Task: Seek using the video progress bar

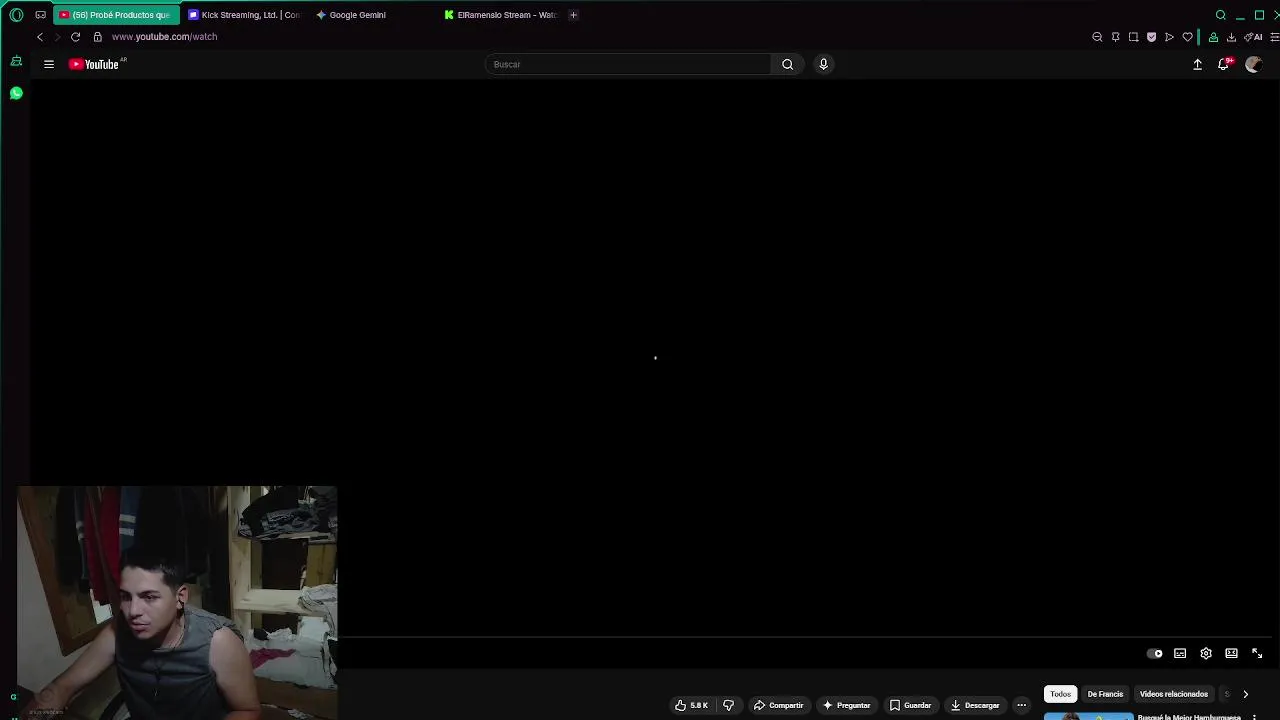Action: coord(806,637)
